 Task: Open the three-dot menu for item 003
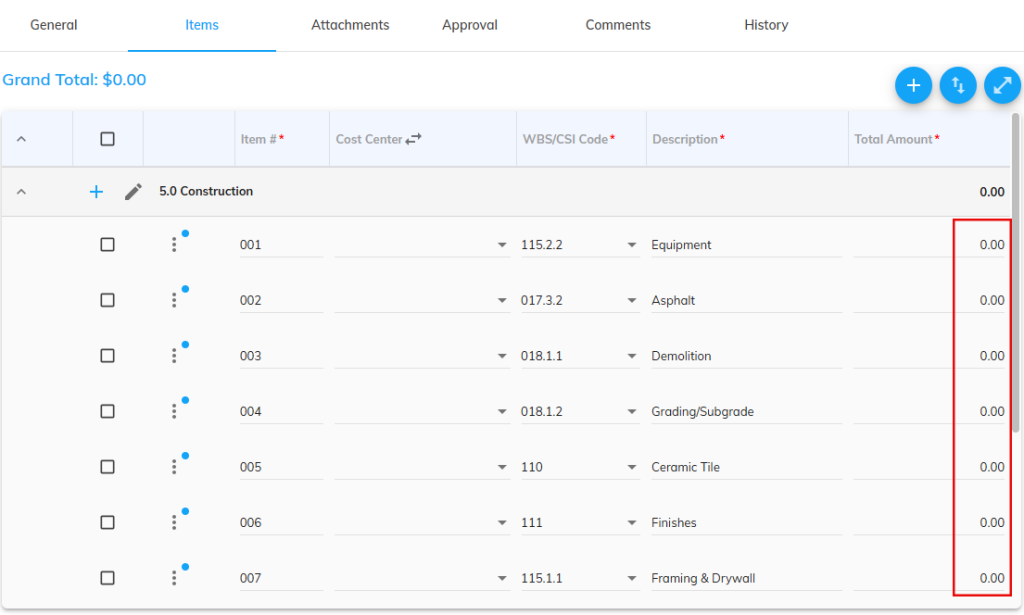(x=174, y=356)
